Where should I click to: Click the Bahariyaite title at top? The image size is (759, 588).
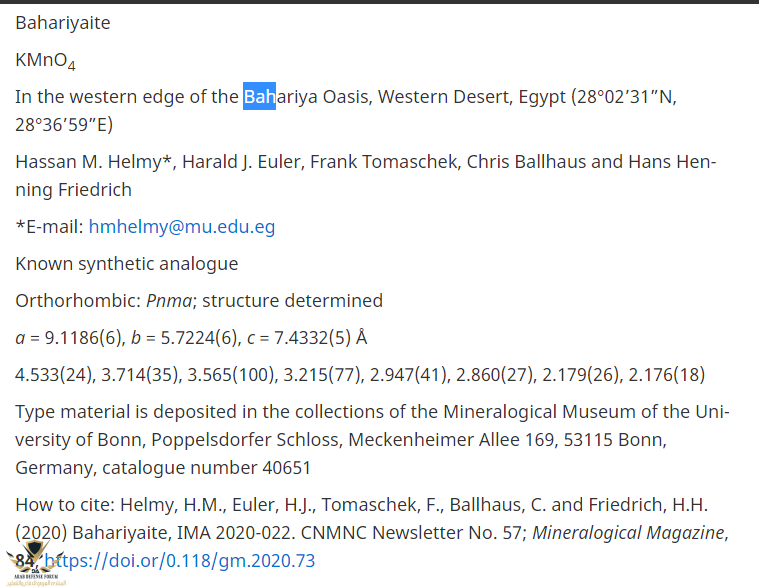[x=63, y=23]
